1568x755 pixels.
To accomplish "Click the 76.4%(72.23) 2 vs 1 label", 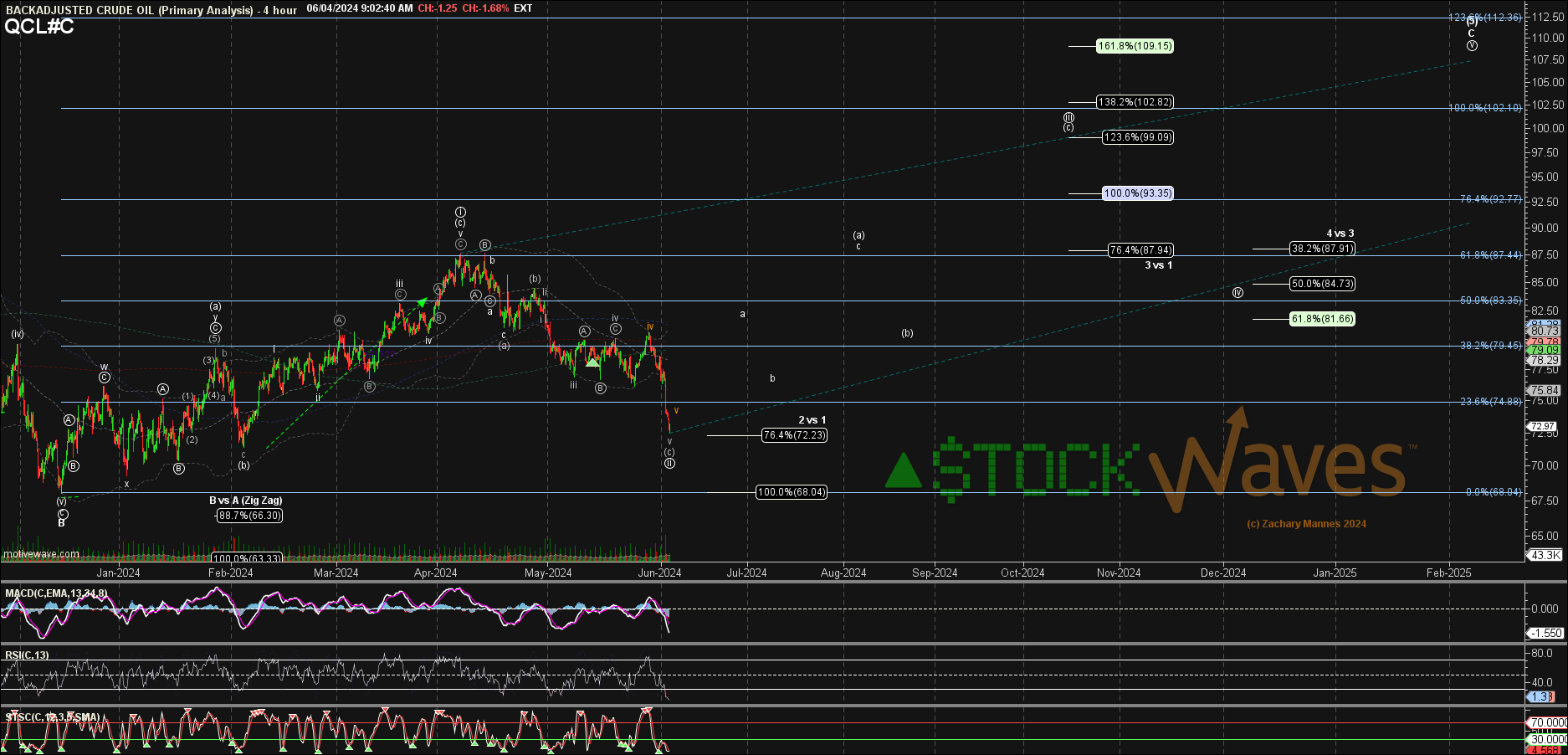I will (794, 435).
